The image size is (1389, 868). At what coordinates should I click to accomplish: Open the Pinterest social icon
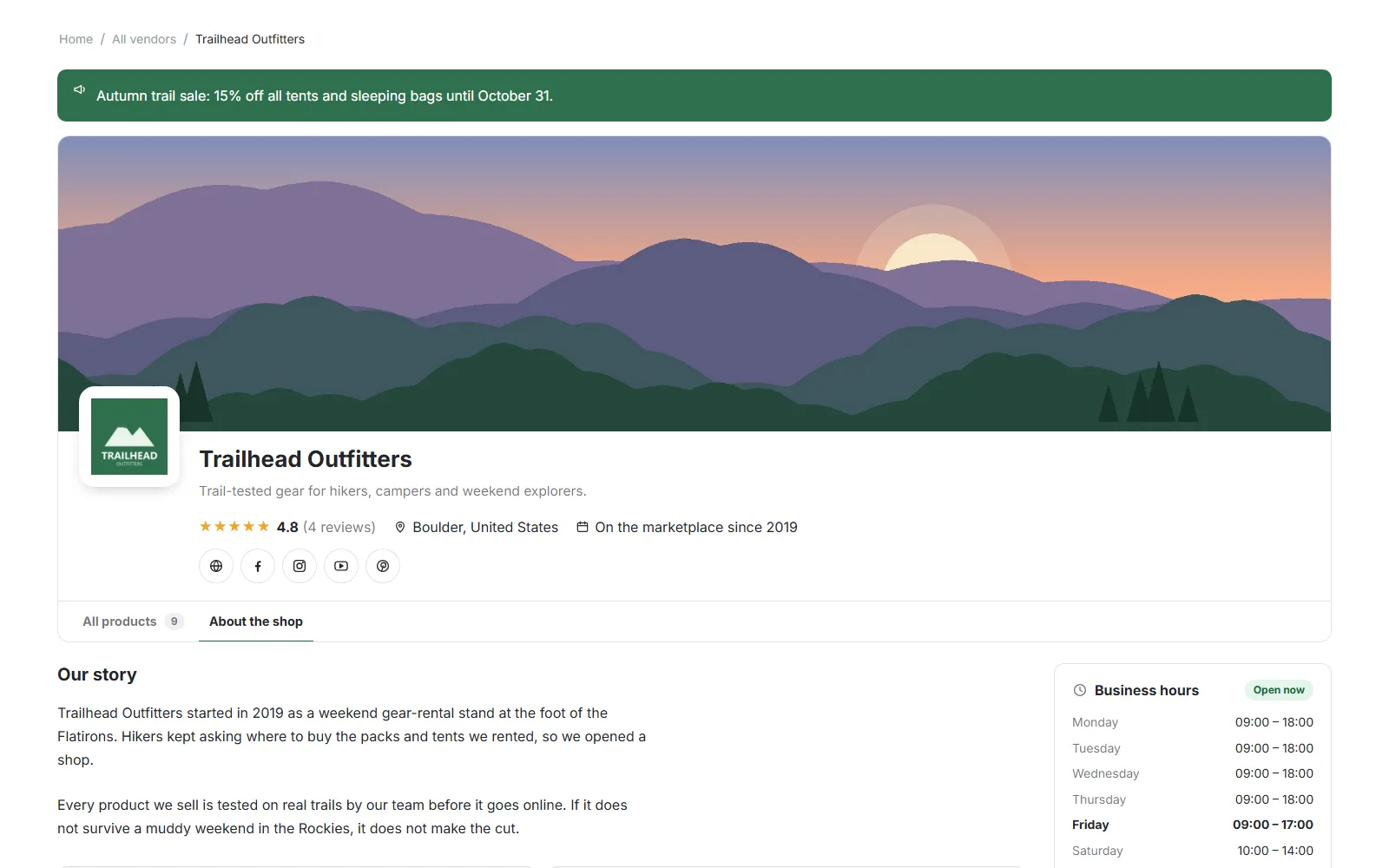(383, 566)
